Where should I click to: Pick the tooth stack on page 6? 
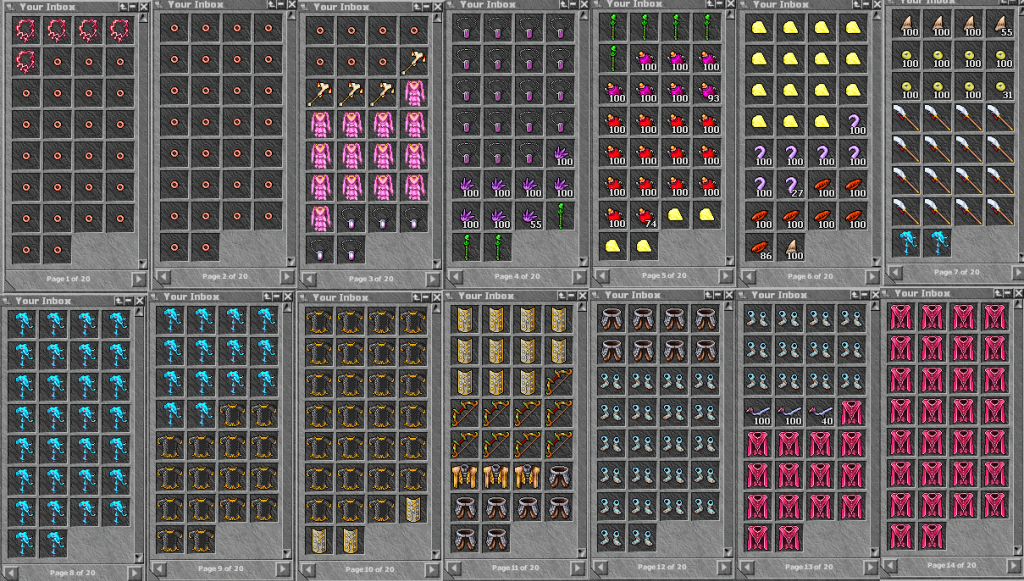[791, 248]
